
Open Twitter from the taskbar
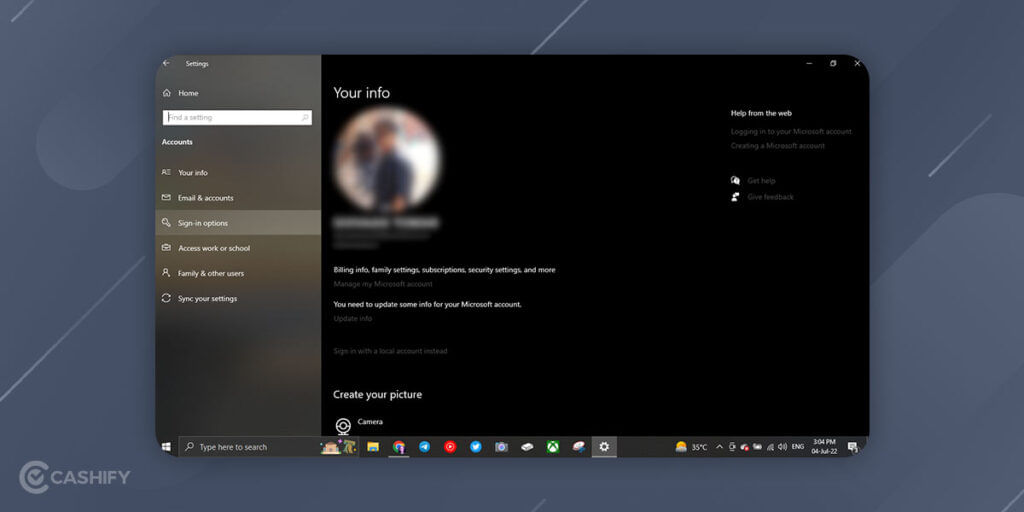pos(475,447)
